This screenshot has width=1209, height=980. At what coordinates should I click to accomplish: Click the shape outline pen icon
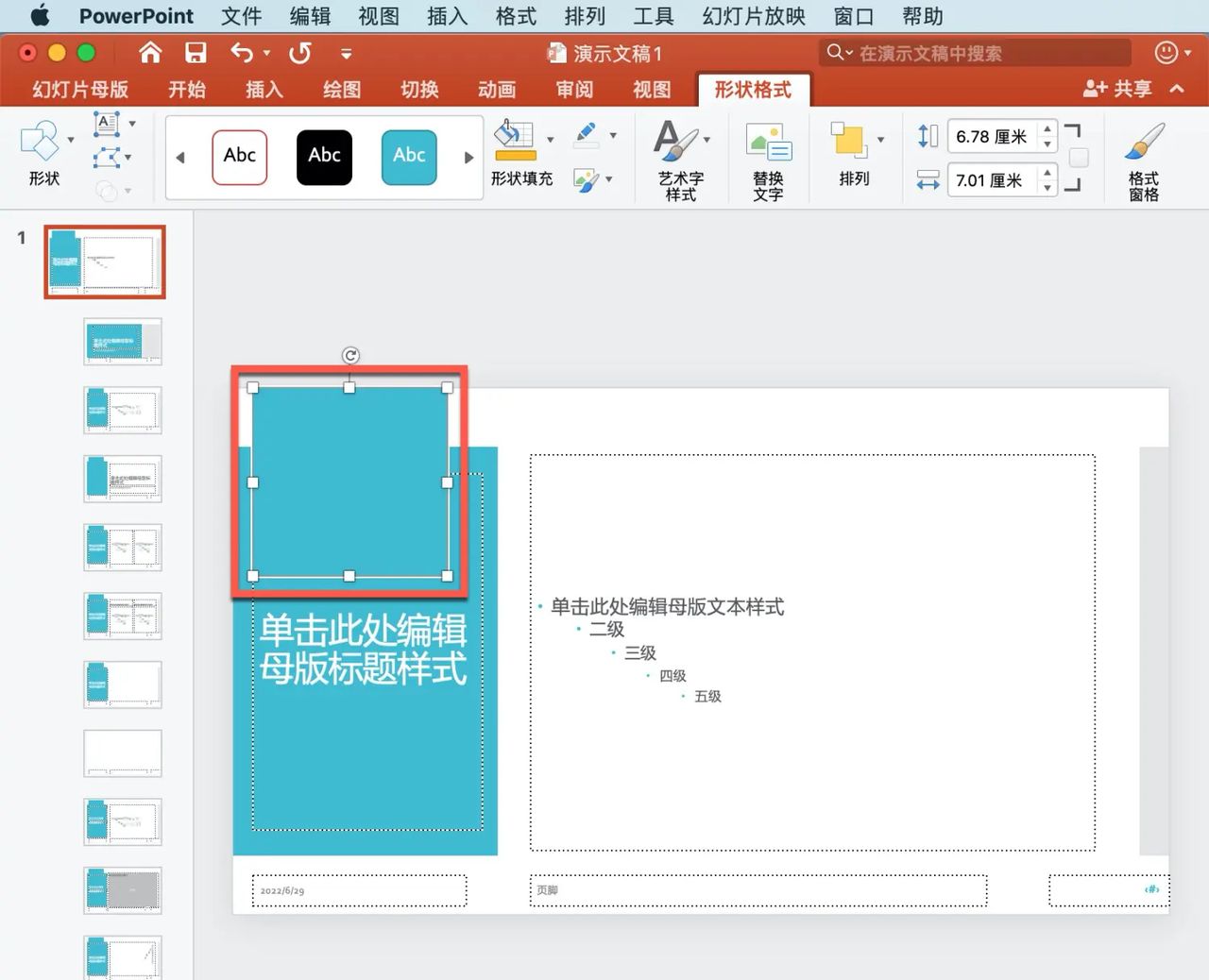[x=586, y=132]
